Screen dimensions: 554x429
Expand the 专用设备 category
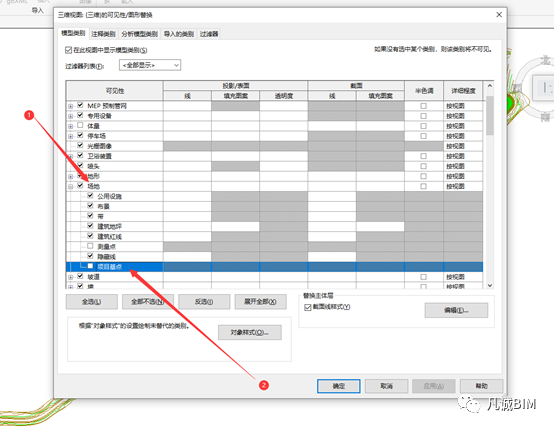click(71, 116)
